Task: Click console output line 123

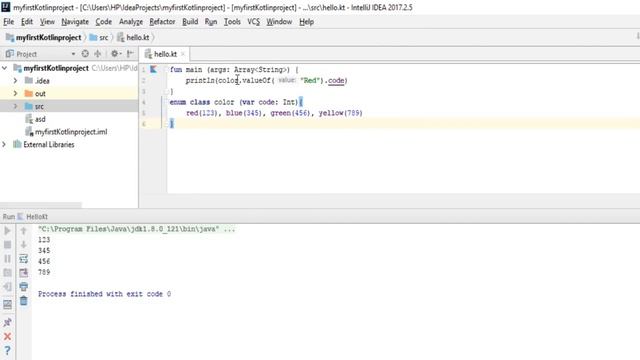Action: pyautogui.click(x=44, y=240)
